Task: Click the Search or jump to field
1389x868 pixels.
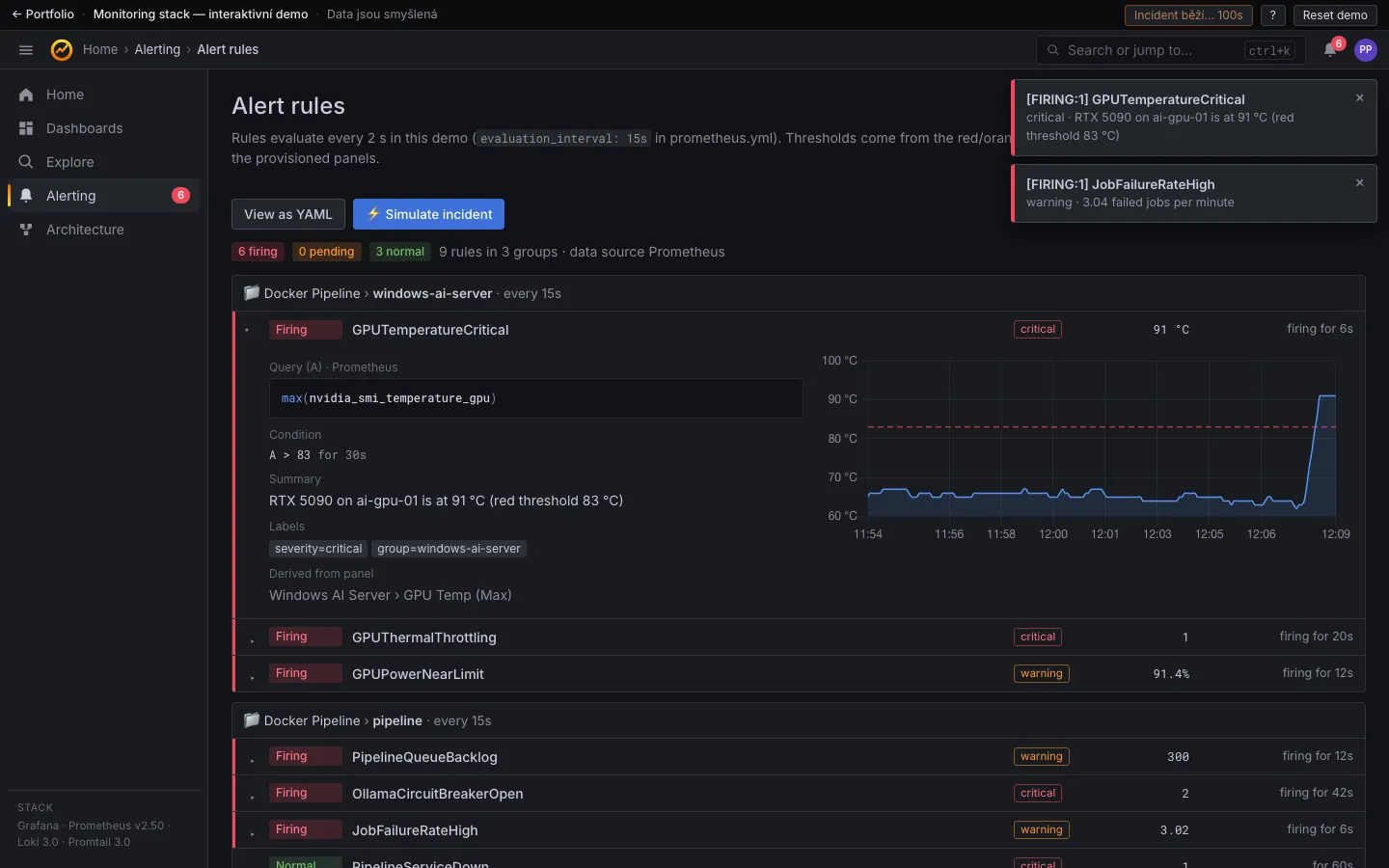Action: pos(1170,50)
